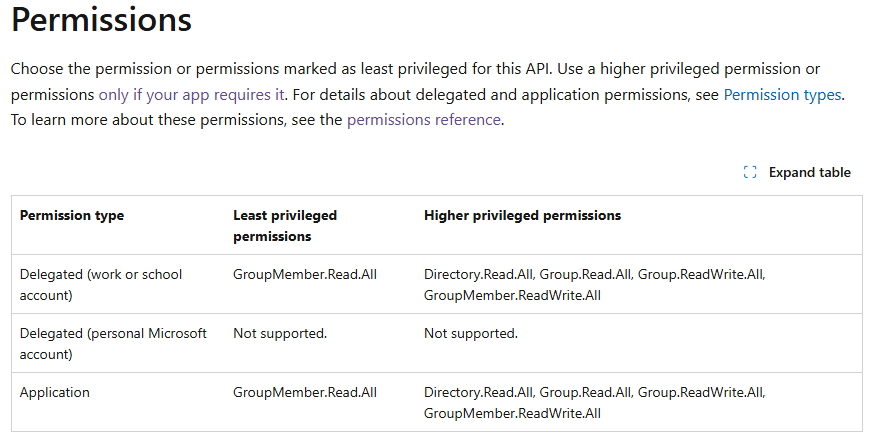
Task: Click the Permissions heading
Action: [x=101, y=20]
